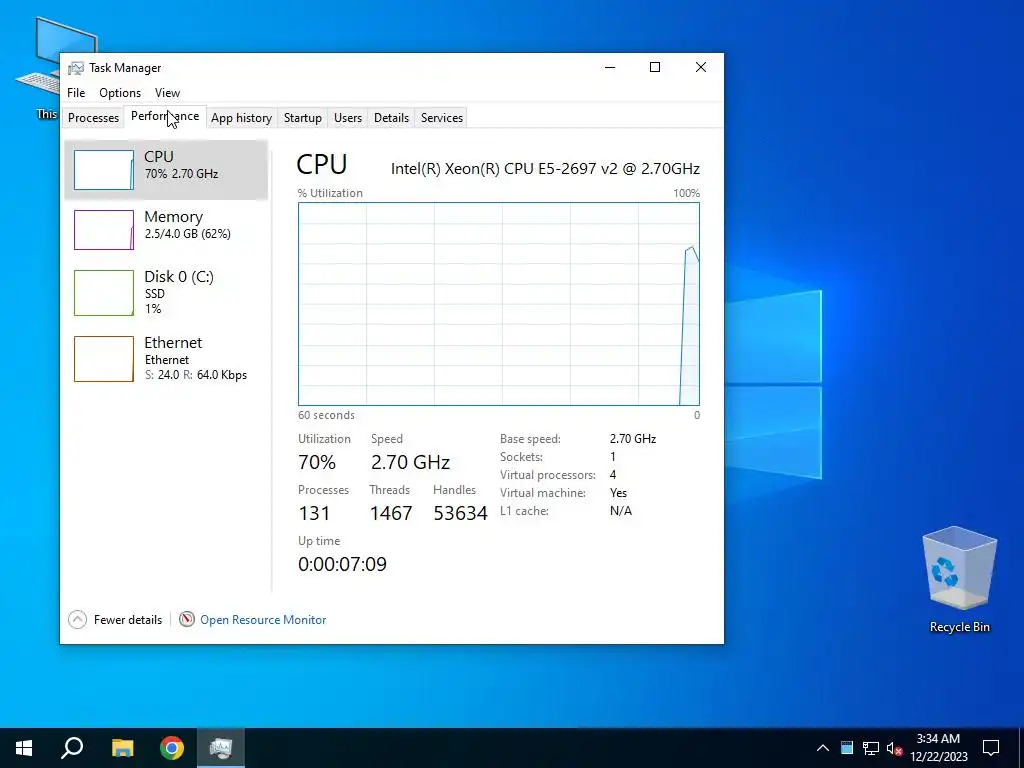Select the Ethernet mini graph thumbnail

pyautogui.click(x=104, y=359)
